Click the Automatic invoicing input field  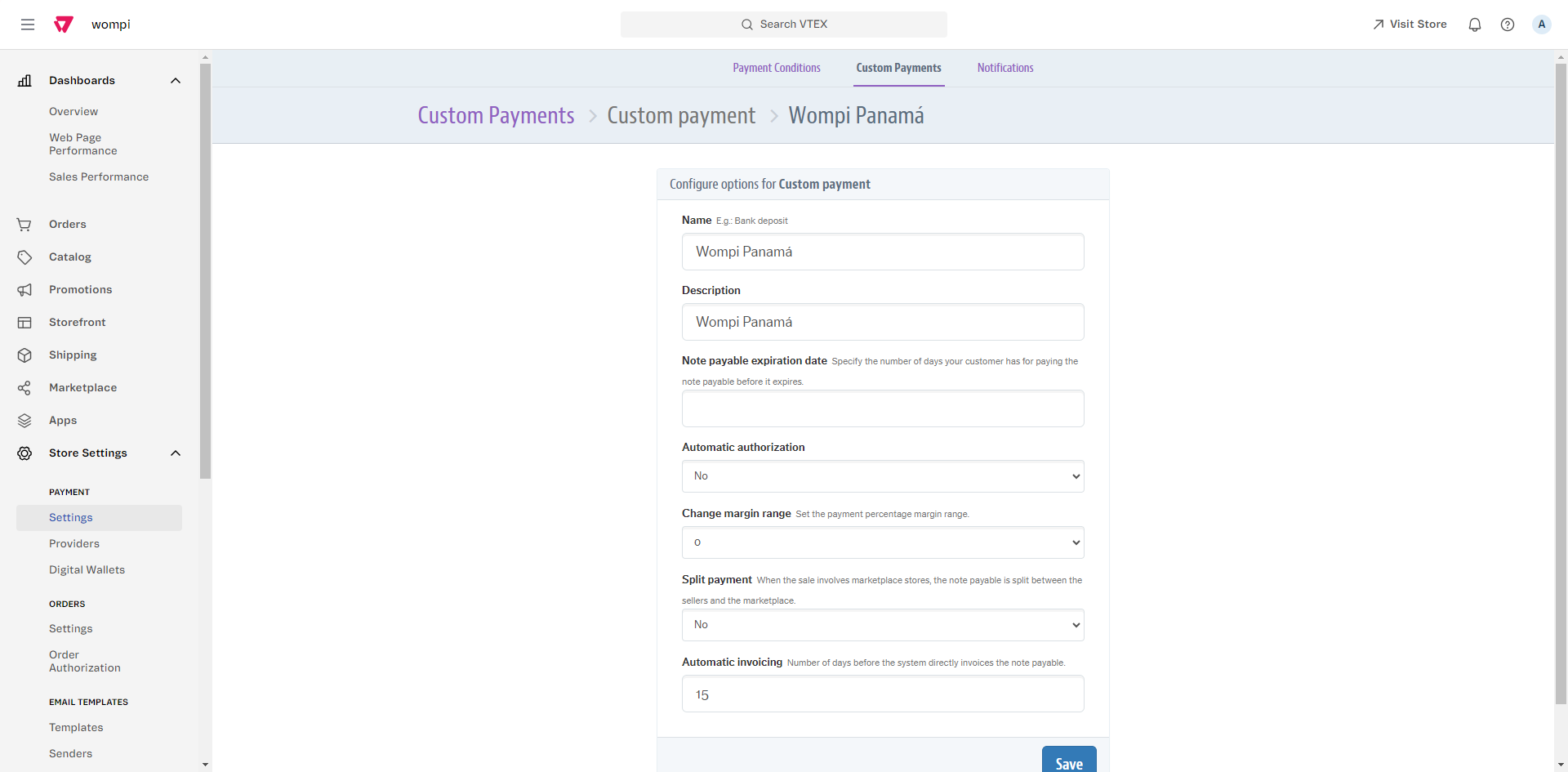(x=883, y=694)
